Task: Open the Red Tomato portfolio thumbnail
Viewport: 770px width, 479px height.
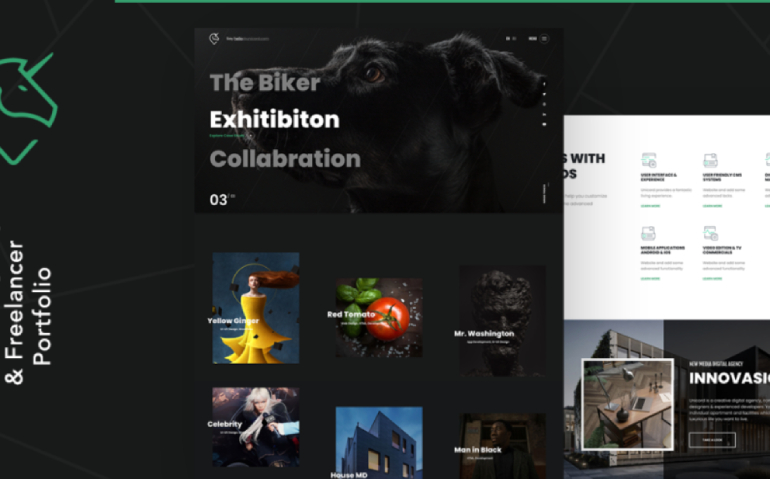Action: [x=379, y=317]
